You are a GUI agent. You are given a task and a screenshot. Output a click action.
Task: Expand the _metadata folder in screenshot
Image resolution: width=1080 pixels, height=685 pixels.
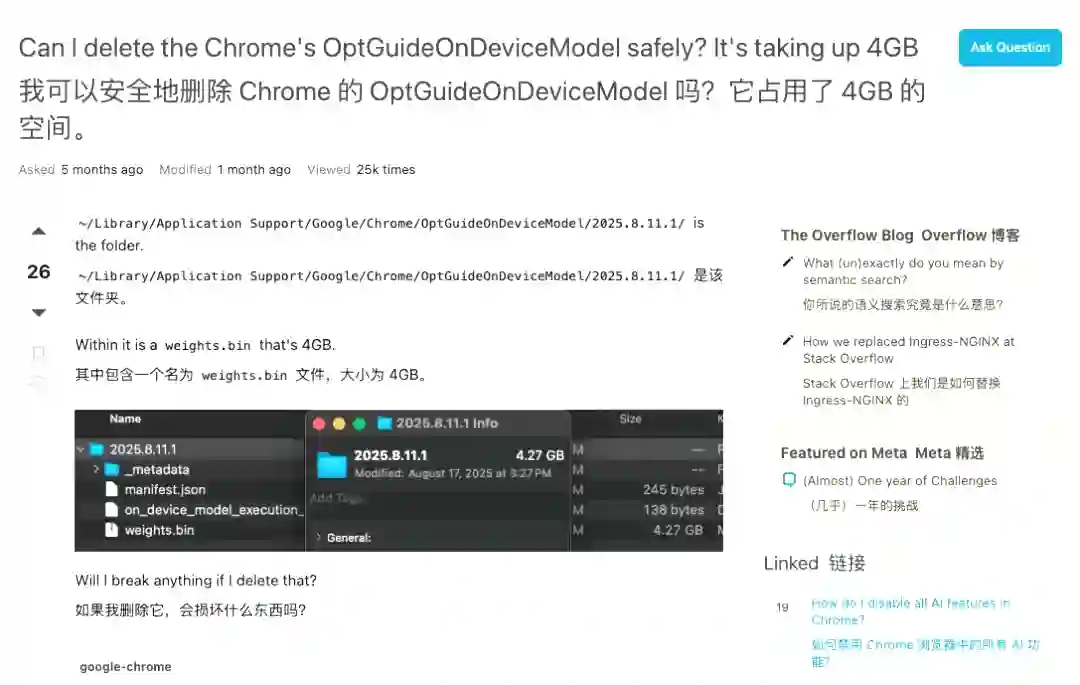coord(96,469)
